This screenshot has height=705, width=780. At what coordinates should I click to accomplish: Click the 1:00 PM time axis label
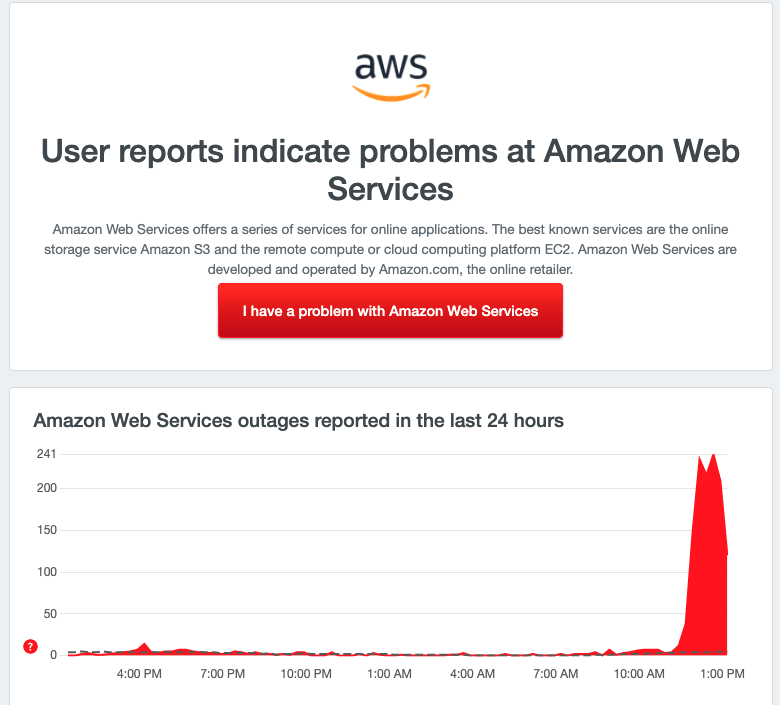tap(722, 674)
